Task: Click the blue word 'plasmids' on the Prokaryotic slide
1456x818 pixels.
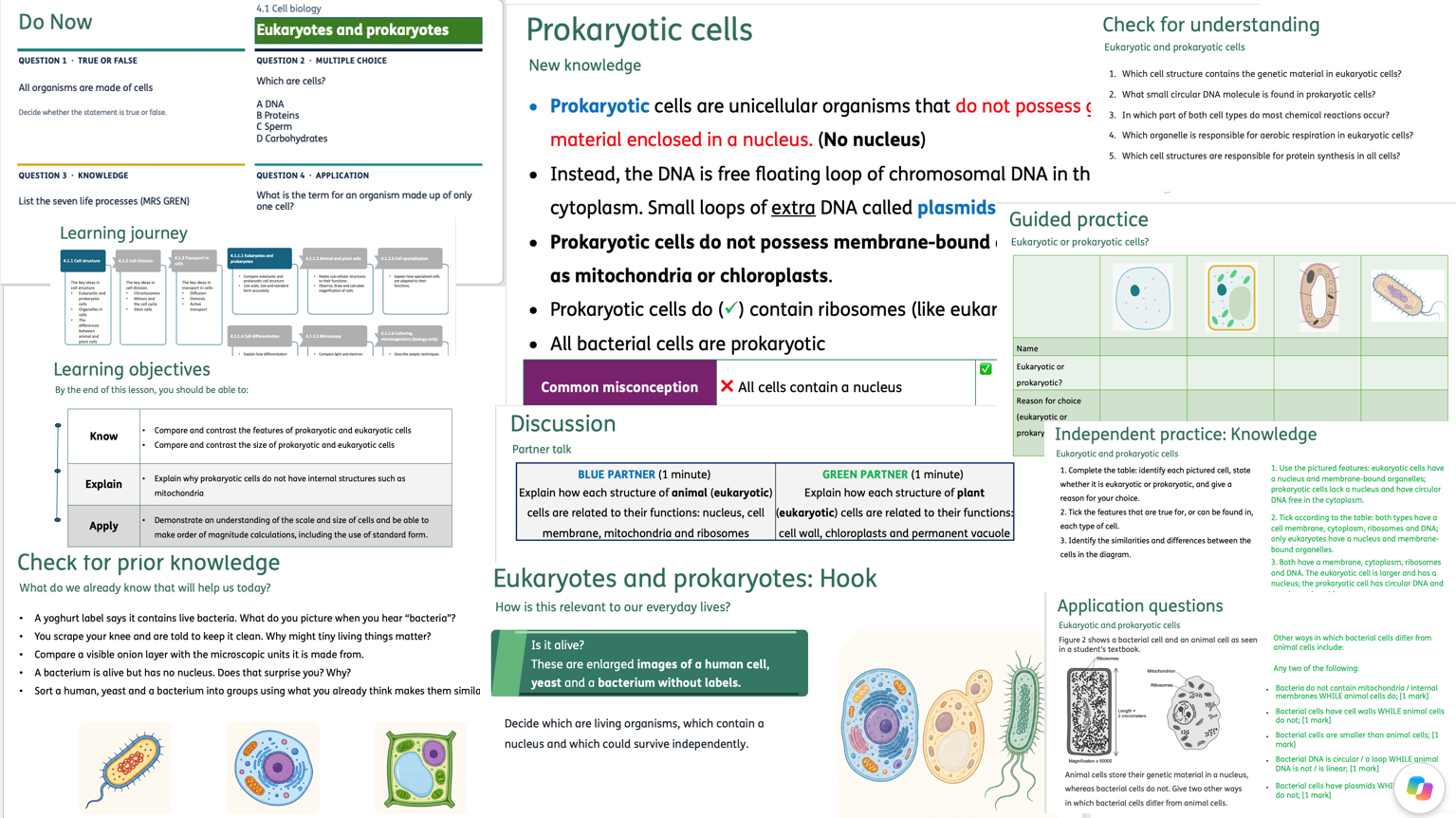Action: [956, 208]
